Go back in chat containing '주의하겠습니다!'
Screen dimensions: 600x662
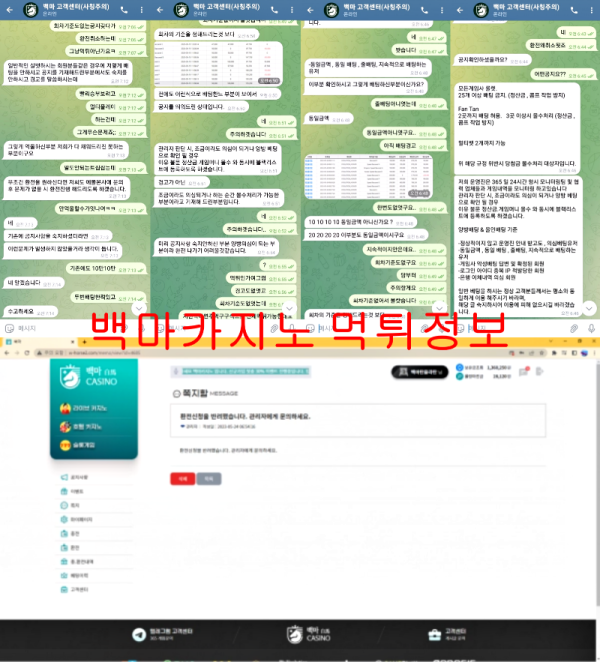tap(160, 10)
